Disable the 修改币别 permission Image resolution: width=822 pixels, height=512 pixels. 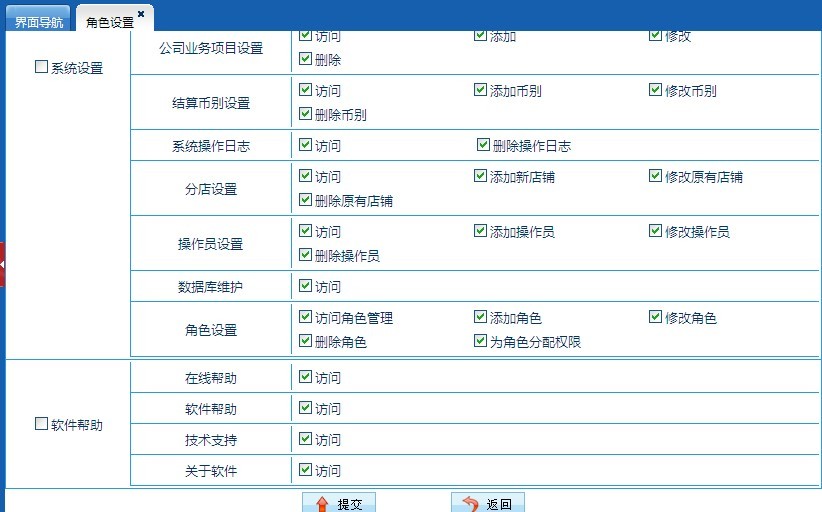pos(655,90)
